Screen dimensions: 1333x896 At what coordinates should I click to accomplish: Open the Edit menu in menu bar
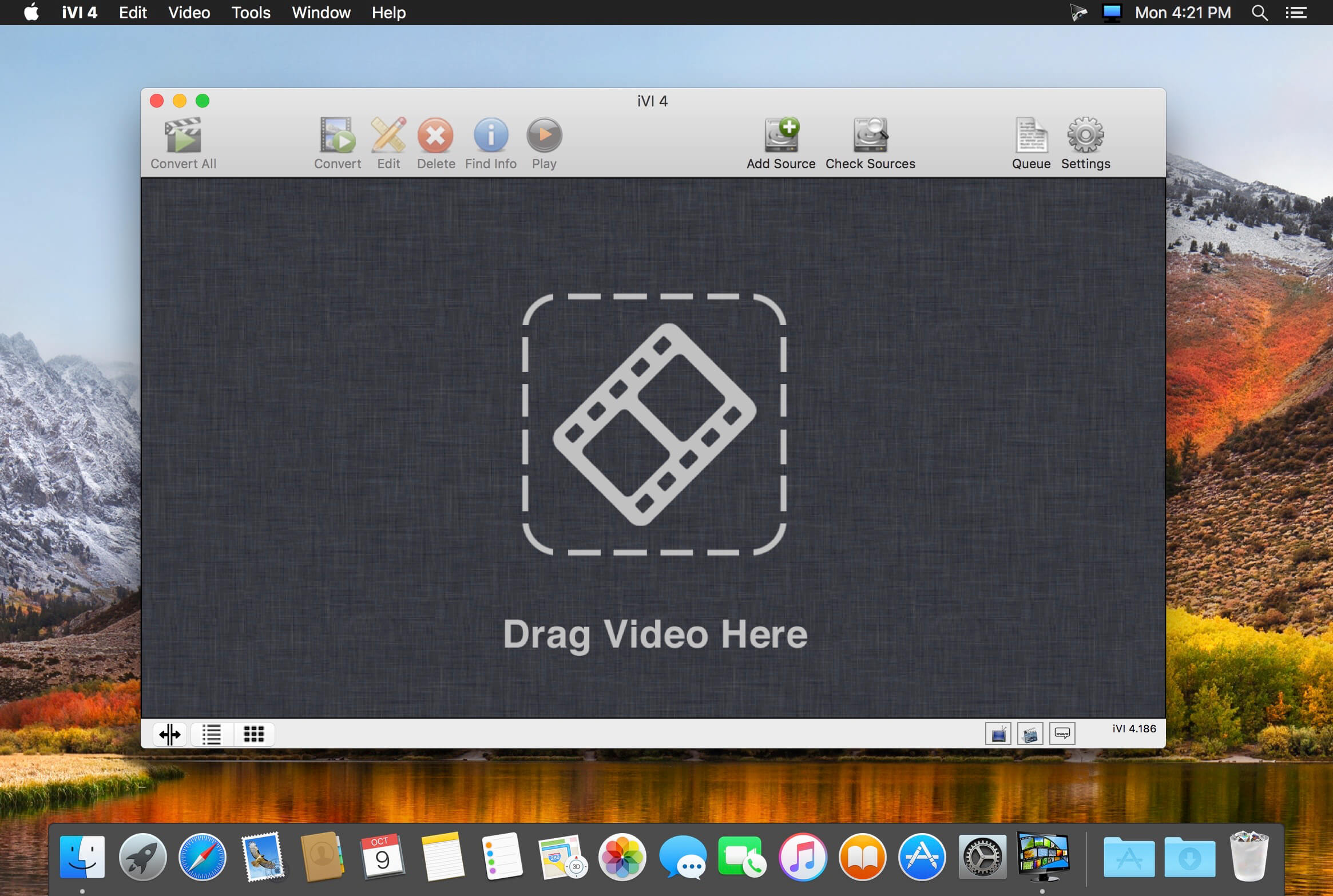pos(133,13)
